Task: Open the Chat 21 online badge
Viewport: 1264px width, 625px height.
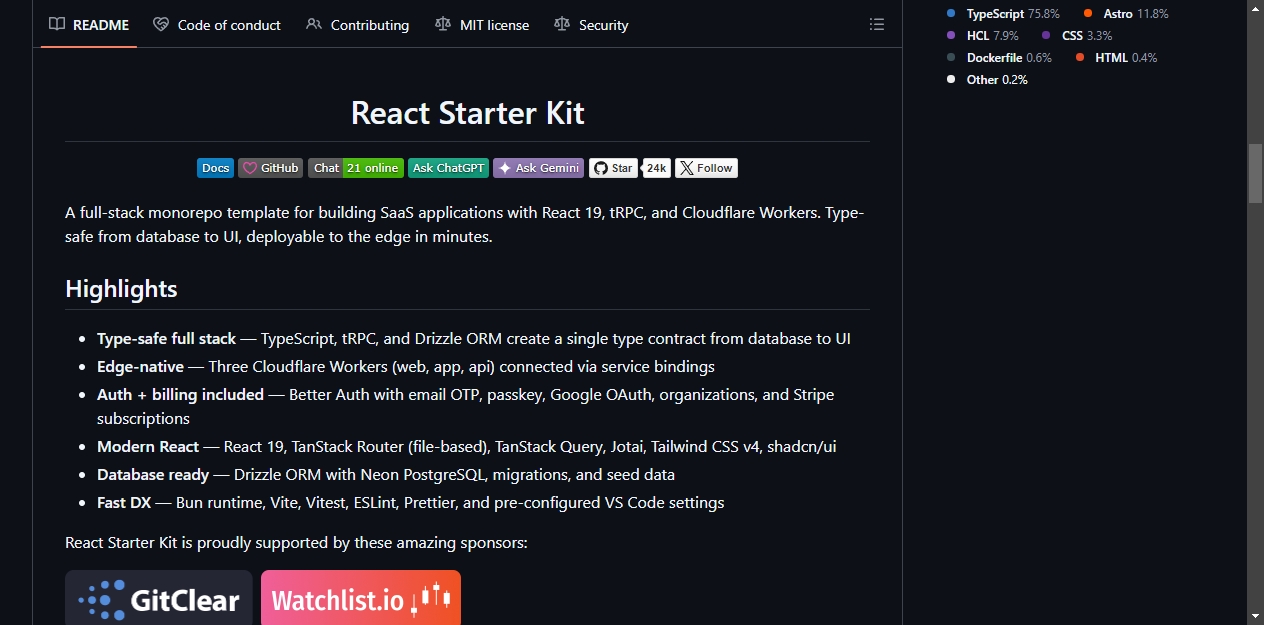Action: click(x=356, y=168)
